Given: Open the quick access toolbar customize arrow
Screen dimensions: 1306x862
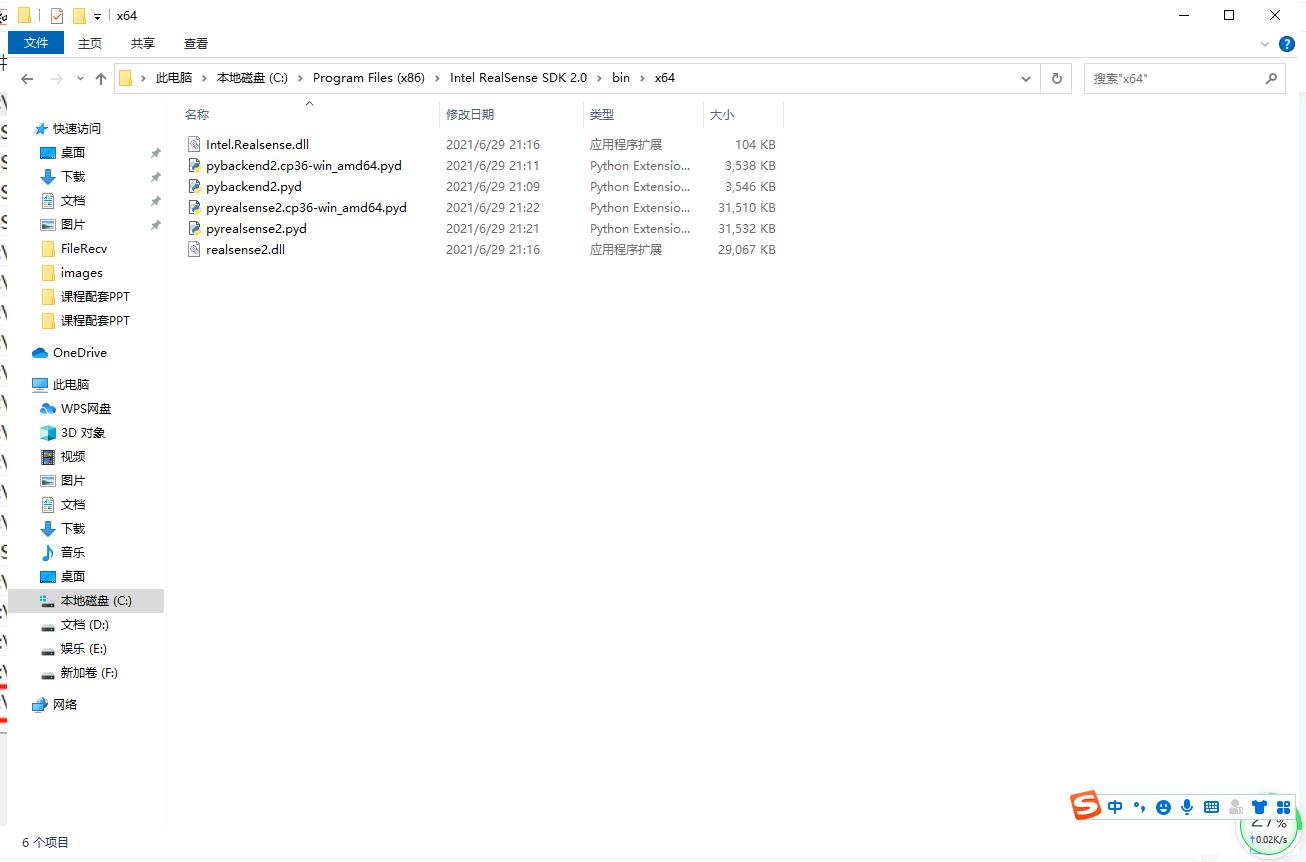Looking at the screenshot, I should pos(97,17).
